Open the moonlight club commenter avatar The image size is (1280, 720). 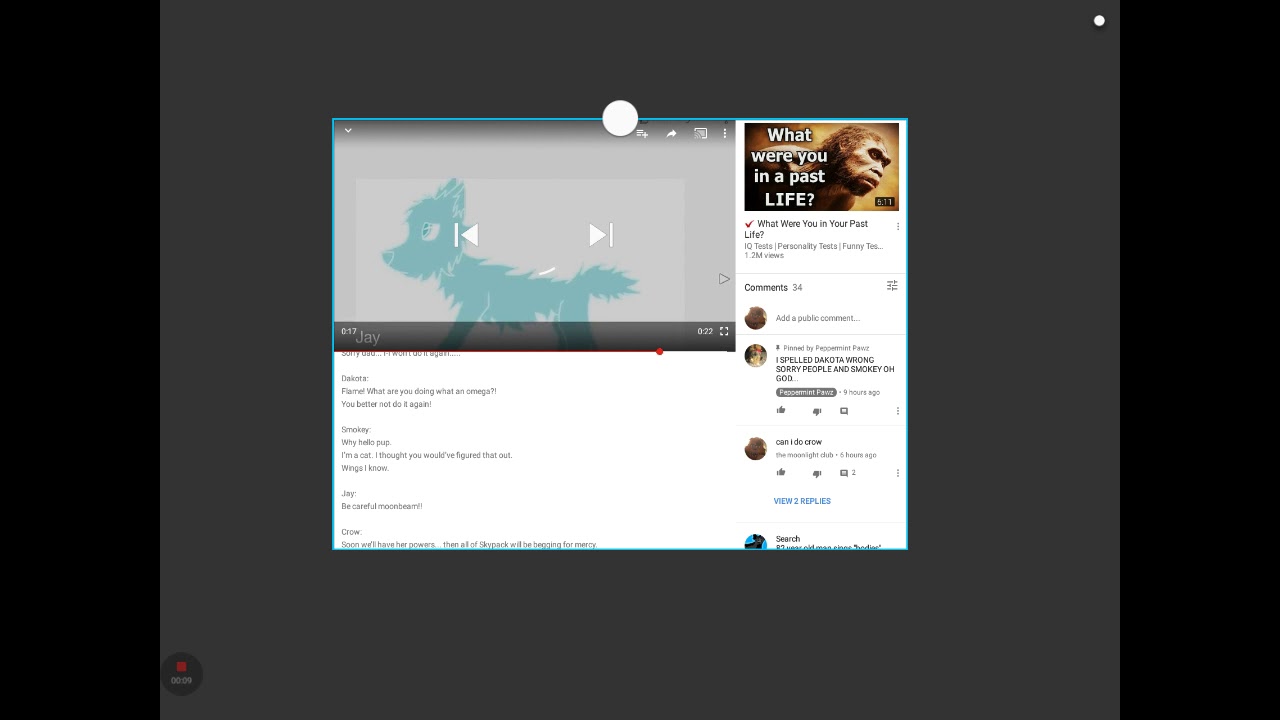756,448
